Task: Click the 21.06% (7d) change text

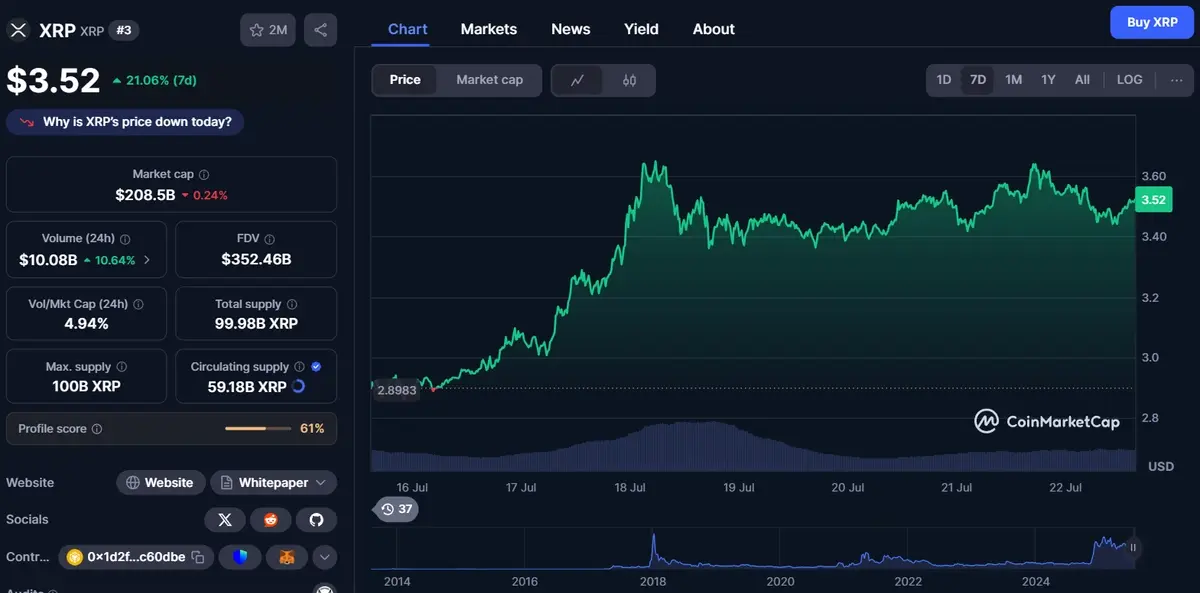Action: coord(163,80)
